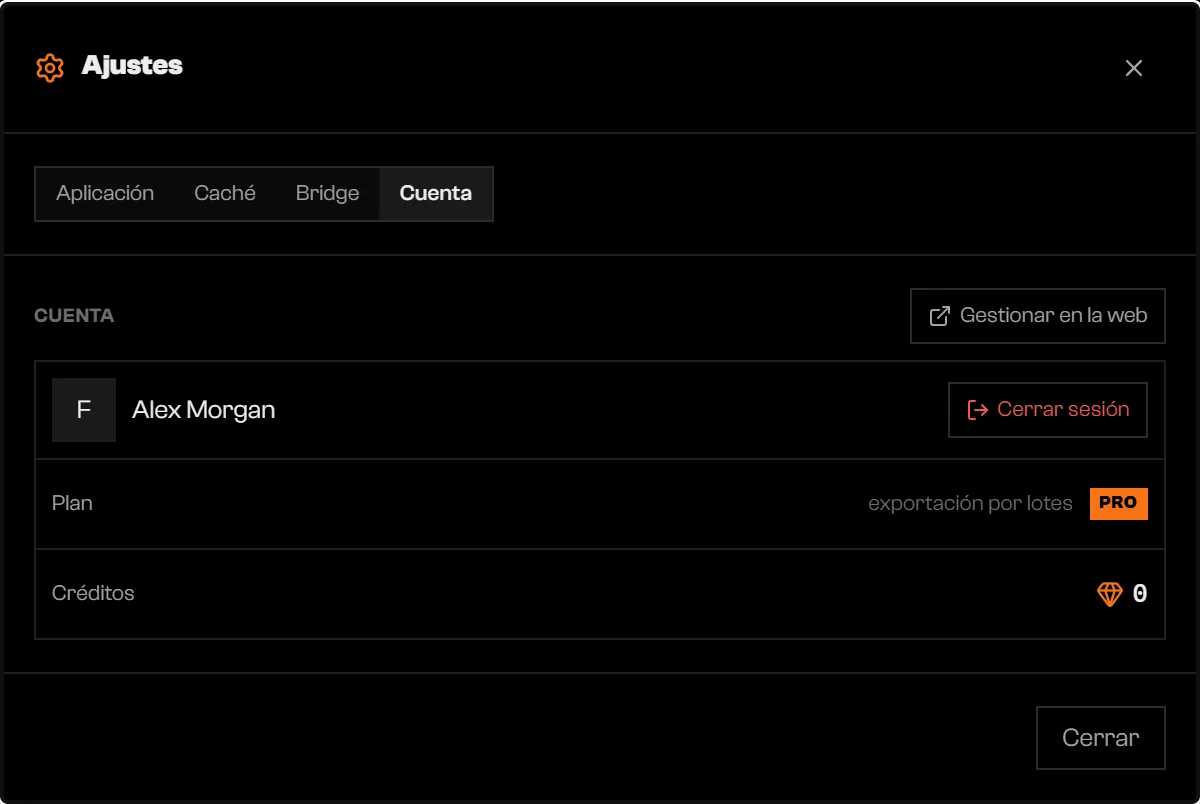The width and height of the screenshot is (1200, 804).
Task: Click the credits value 0
Action: pyautogui.click(x=1140, y=594)
